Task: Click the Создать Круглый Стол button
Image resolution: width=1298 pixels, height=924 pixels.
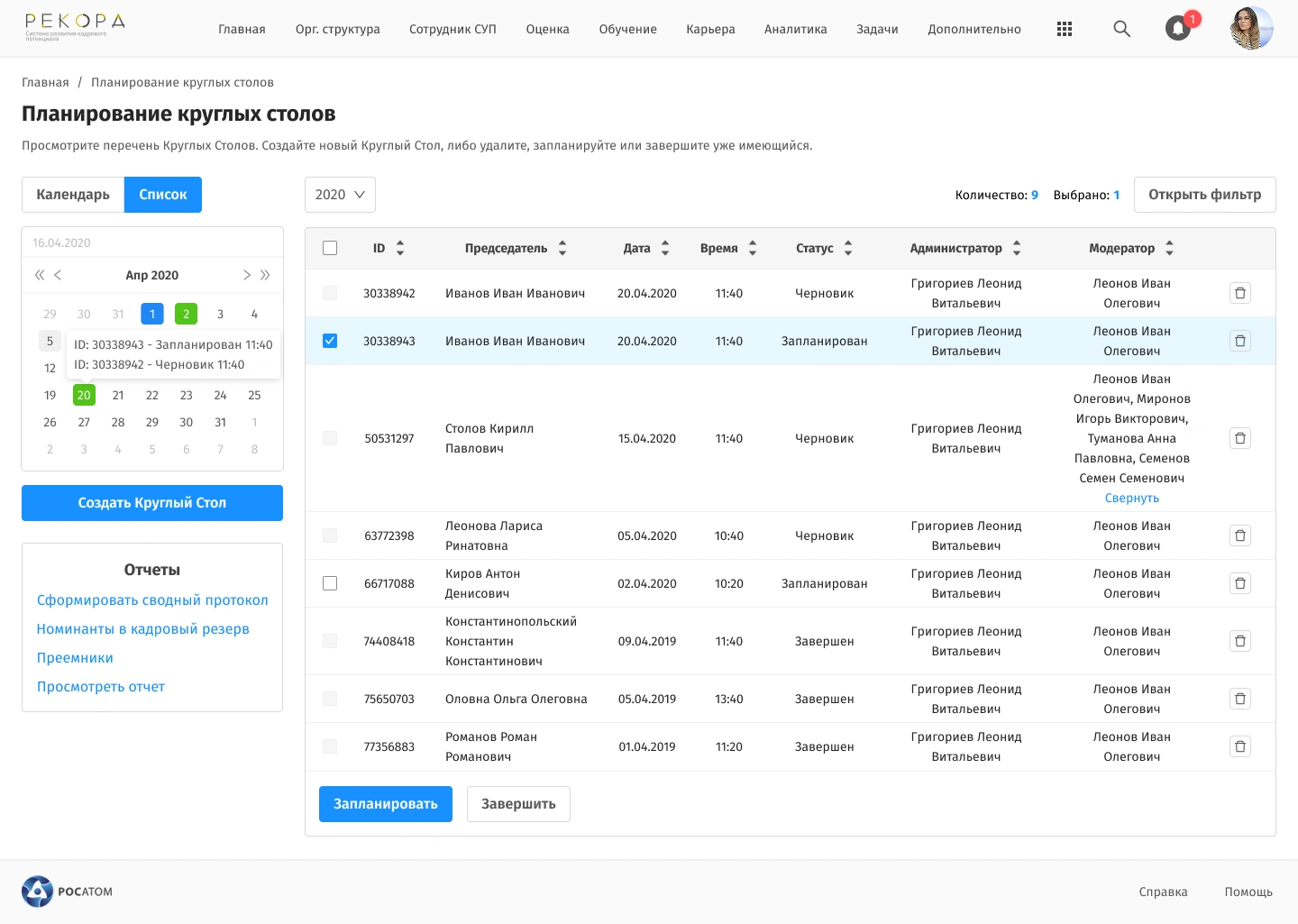Action: click(x=151, y=502)
